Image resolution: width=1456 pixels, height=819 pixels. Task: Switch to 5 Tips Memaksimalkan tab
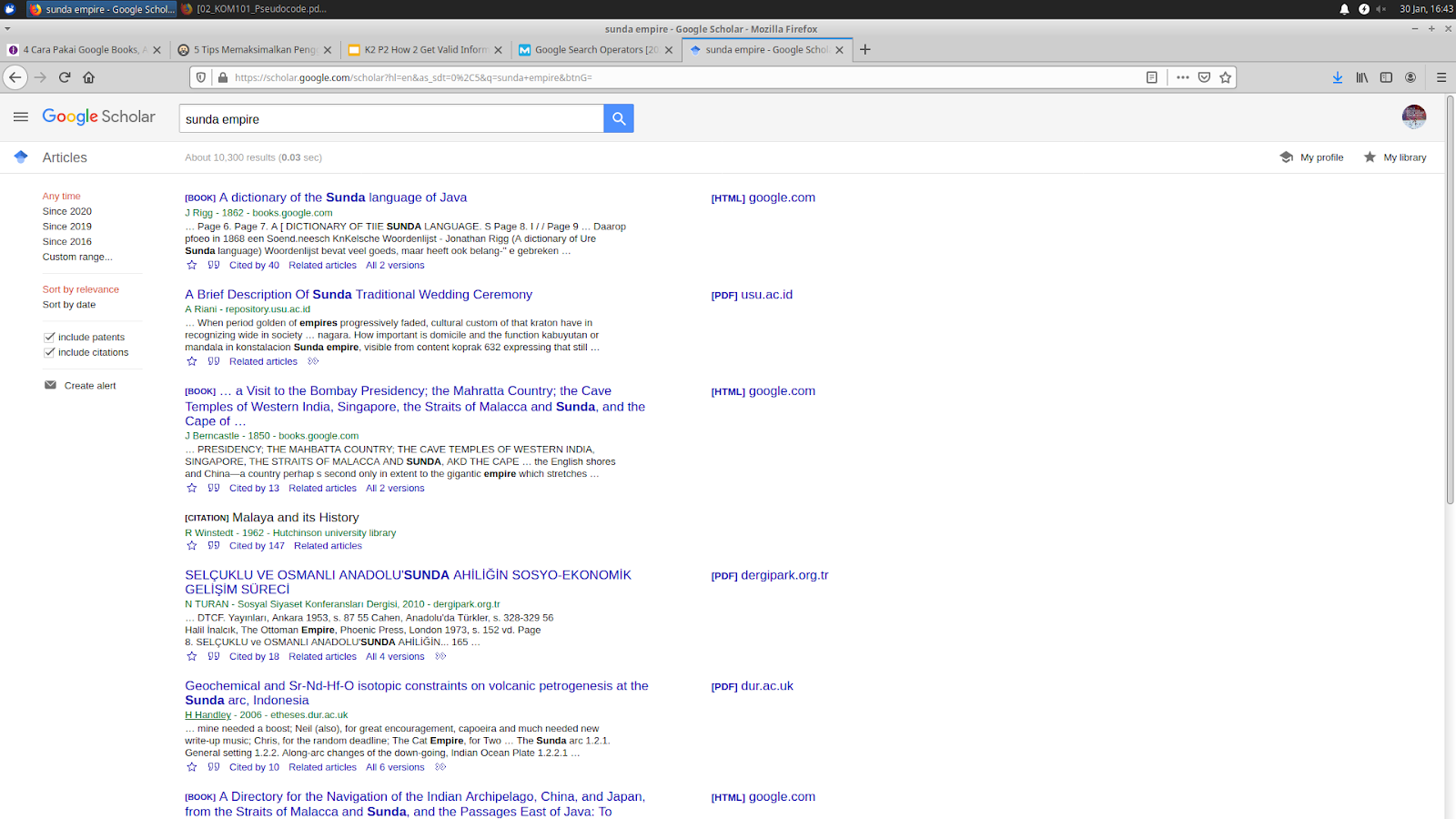255,50
